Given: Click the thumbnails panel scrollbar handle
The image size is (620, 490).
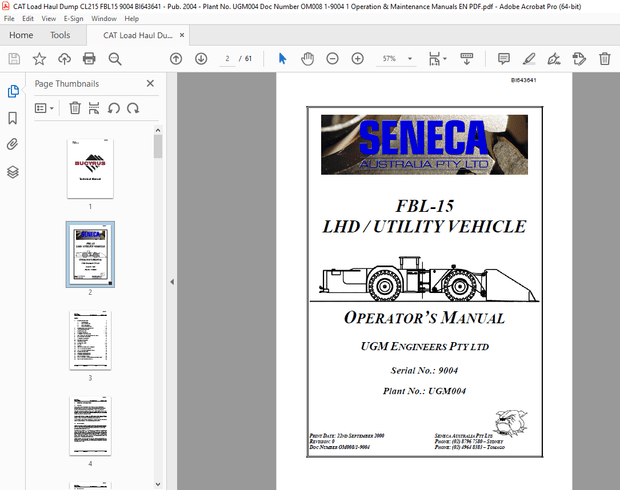Looking at the screenshot, I should click(x=158, y=146).
